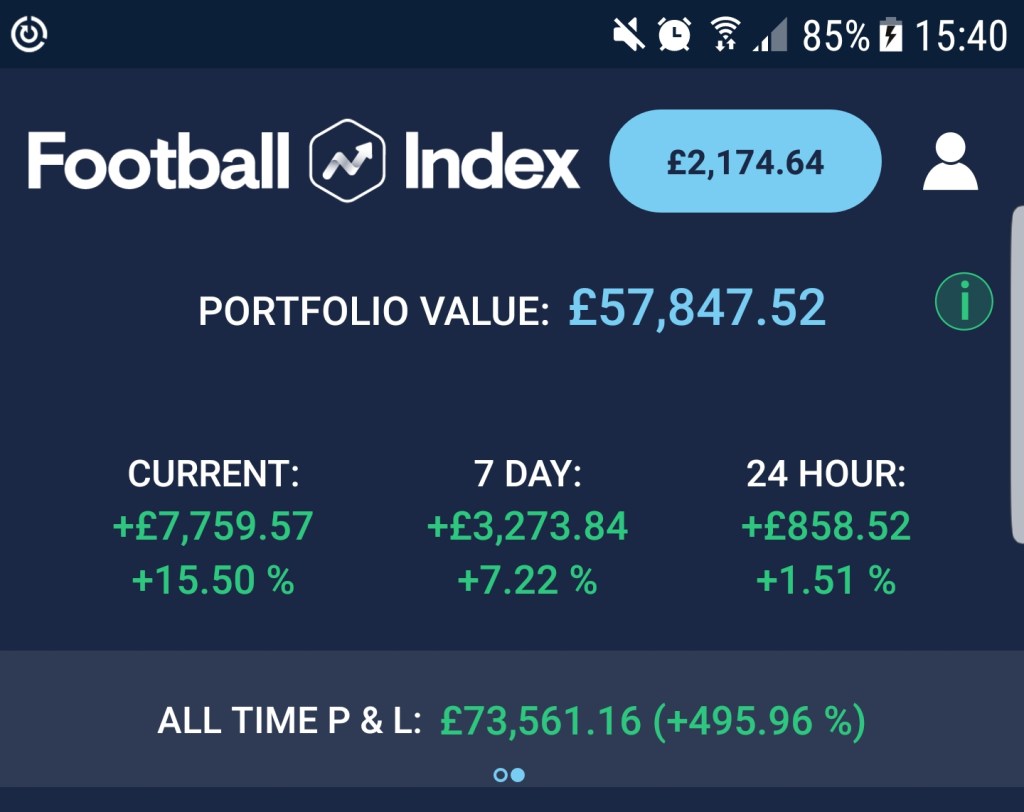The width and height of the screenshot is (1024, 812).
Task: Tap the 15:40 clock in status bar
Action: pos(961,36)
